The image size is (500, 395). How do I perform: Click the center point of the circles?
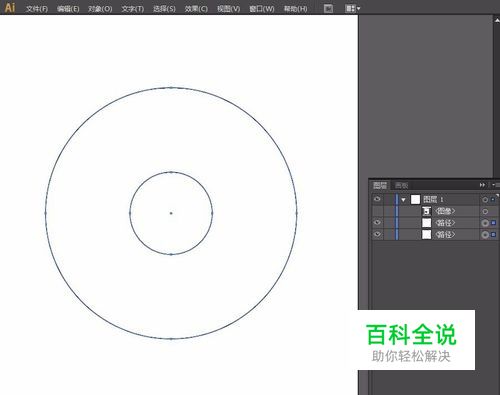(x=171, y=213)
